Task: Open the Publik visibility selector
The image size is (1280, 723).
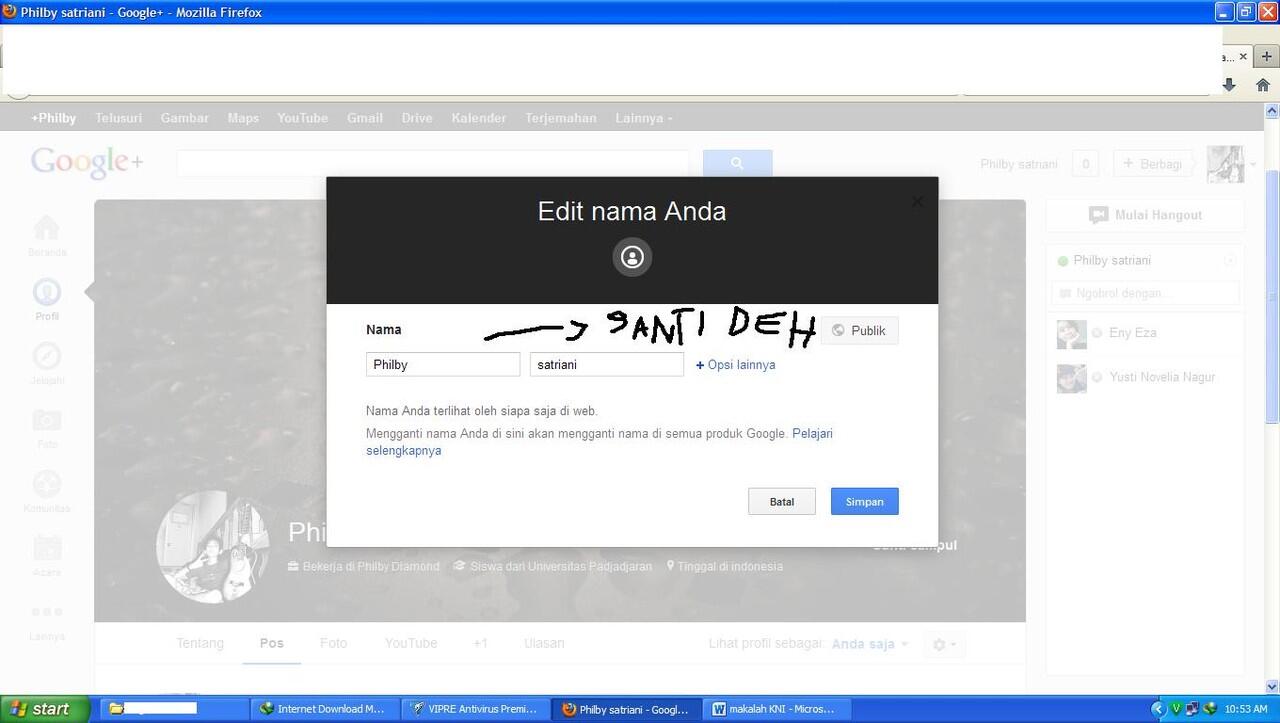Action: [x=859, y=330]
